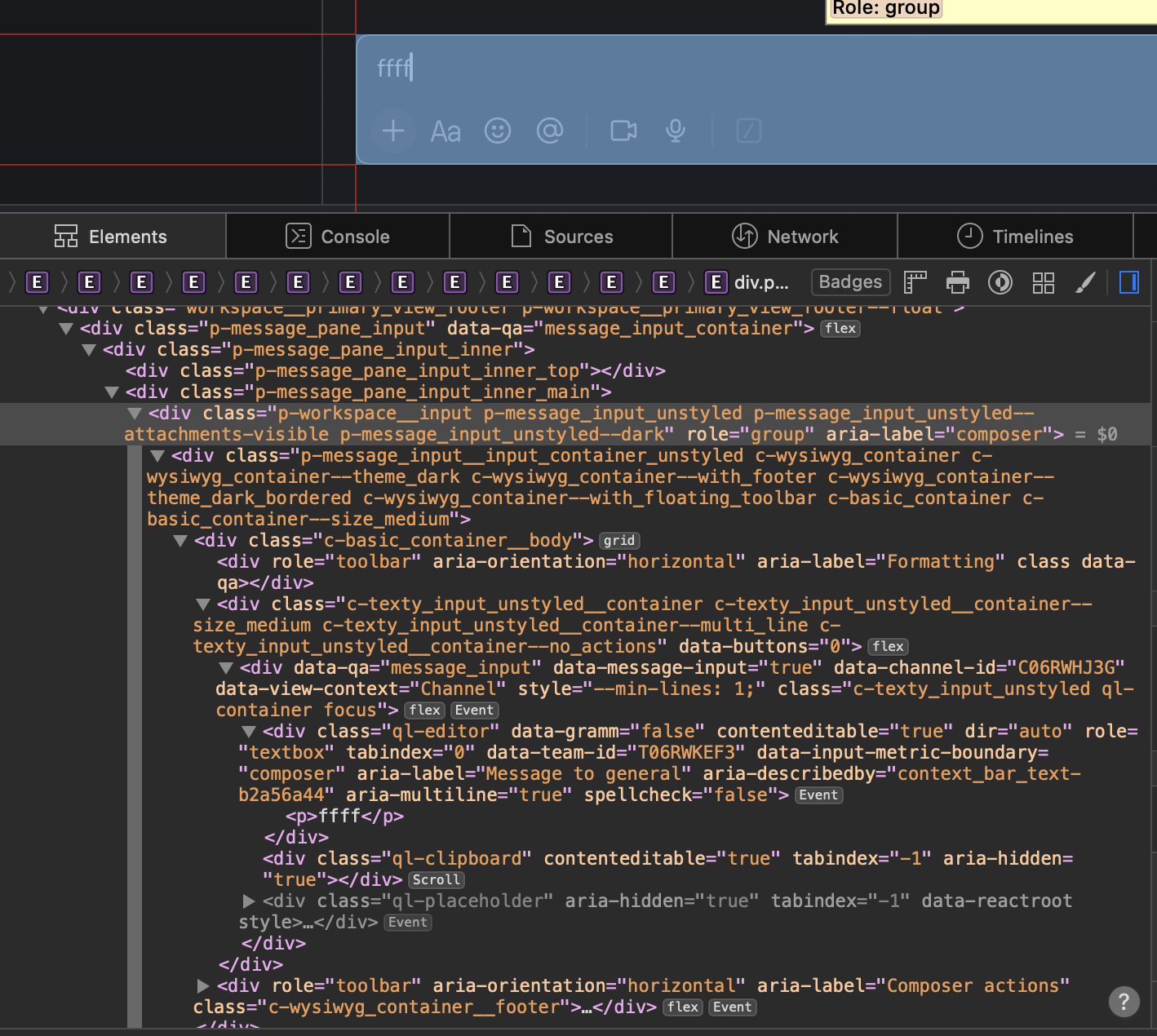
Task: Open the Console tab
Action: pyautogui.click(x=338, y=237)
